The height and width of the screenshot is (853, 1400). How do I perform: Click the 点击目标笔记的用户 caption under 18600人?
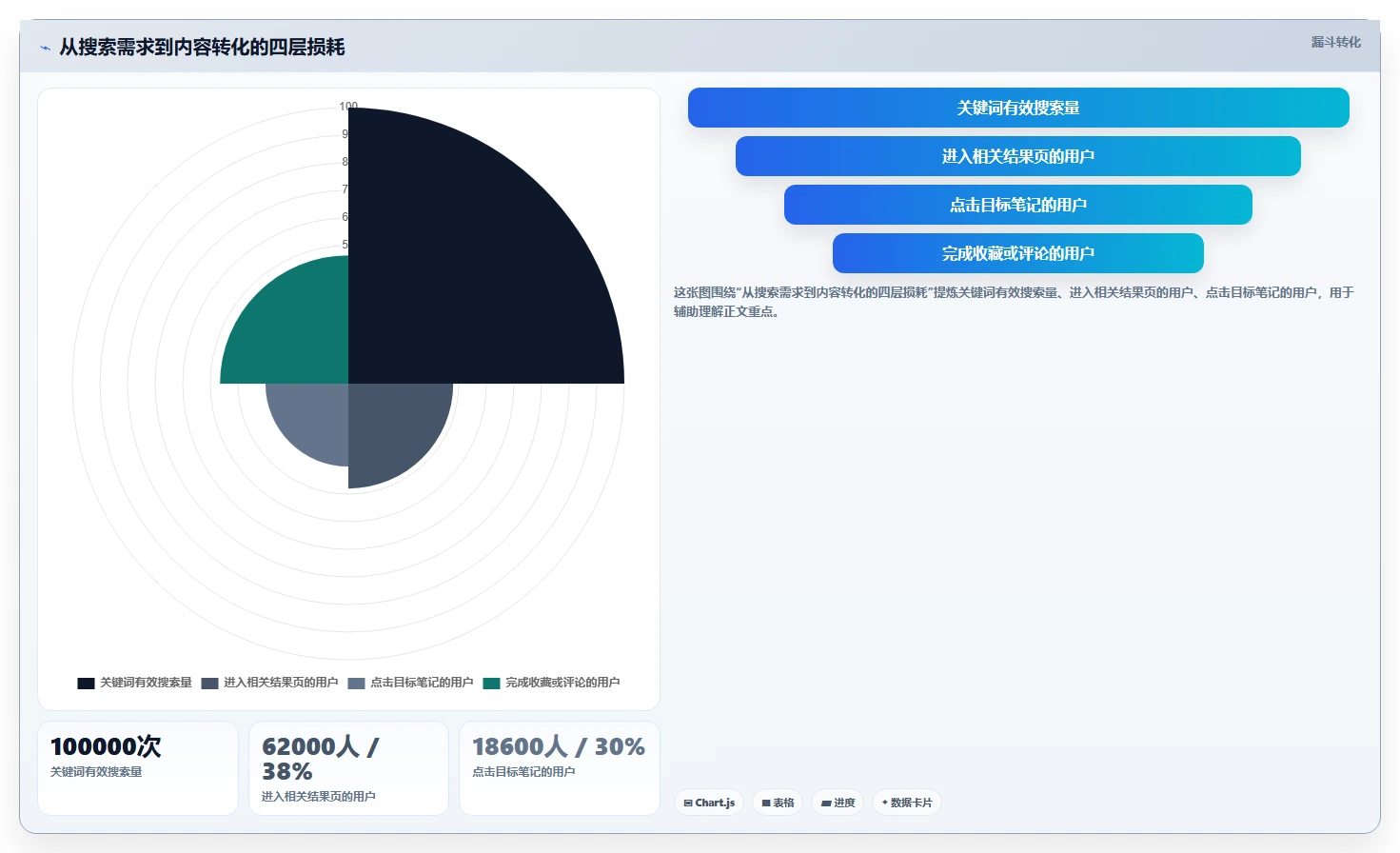coord(523,772)
